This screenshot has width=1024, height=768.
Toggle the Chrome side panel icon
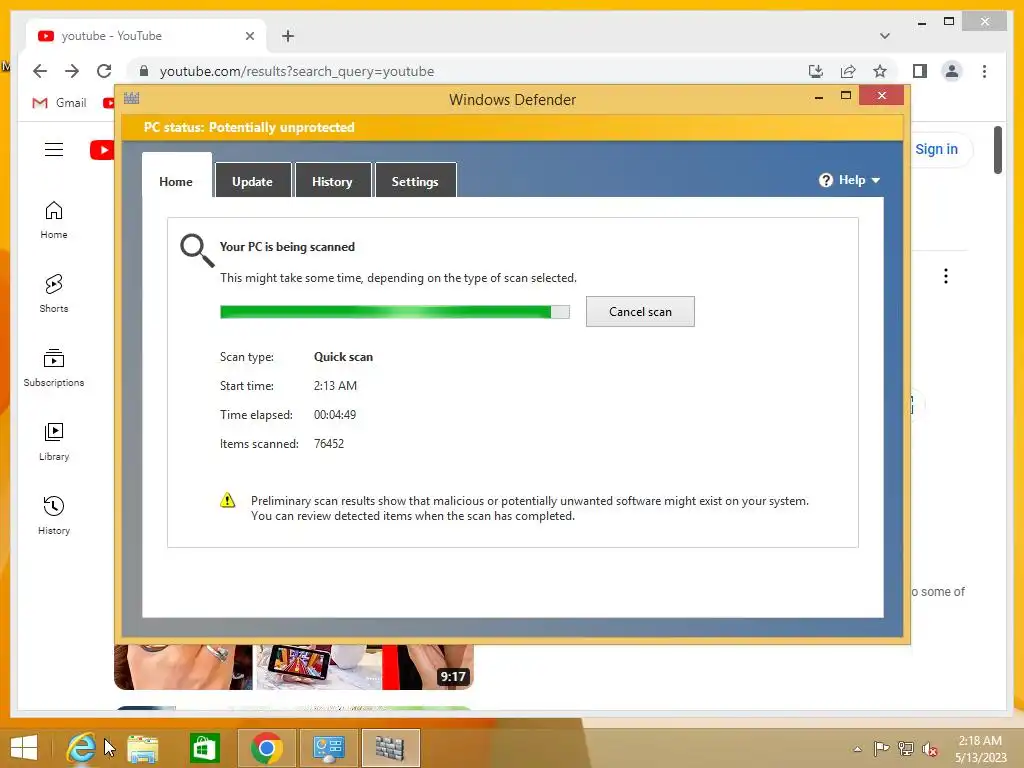920,71
